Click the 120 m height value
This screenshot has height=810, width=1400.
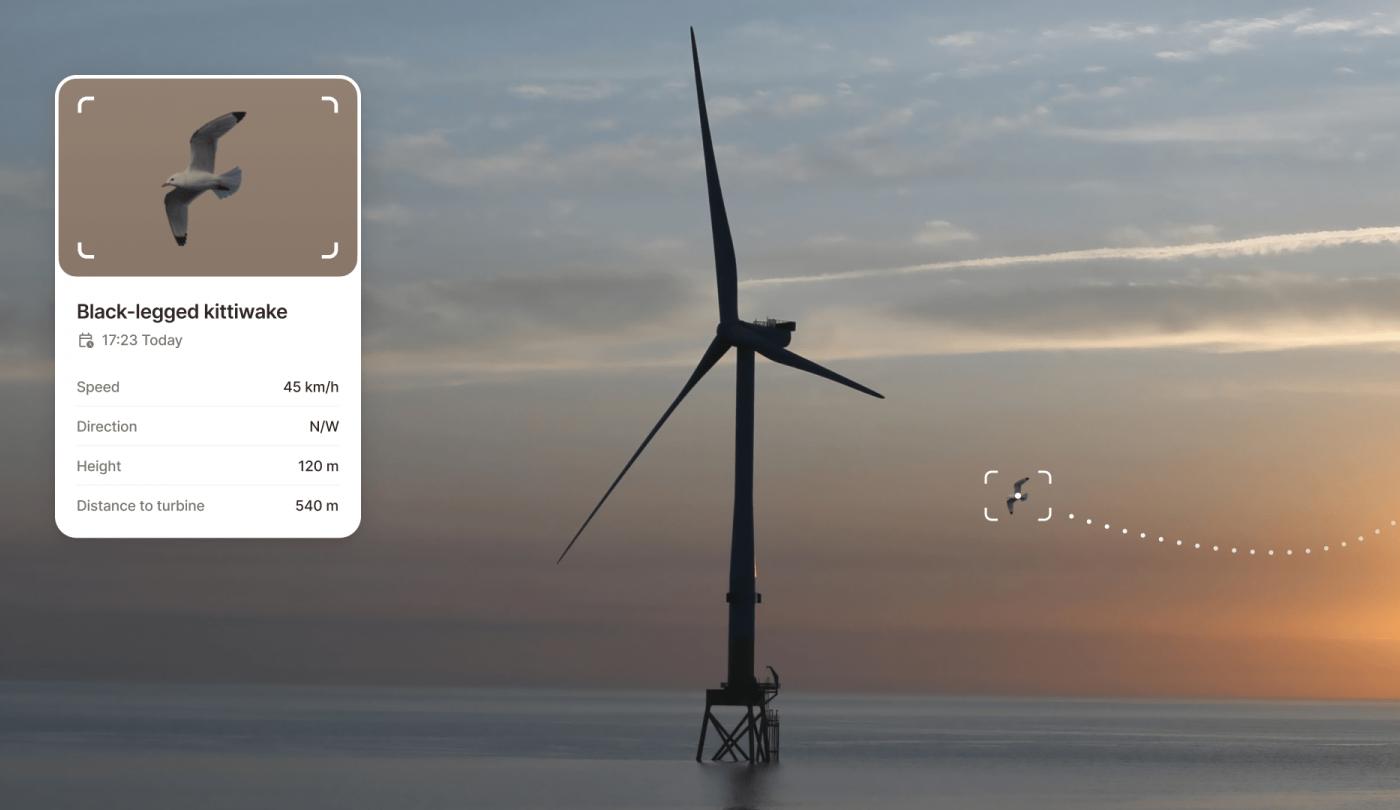tap(318, 466)
